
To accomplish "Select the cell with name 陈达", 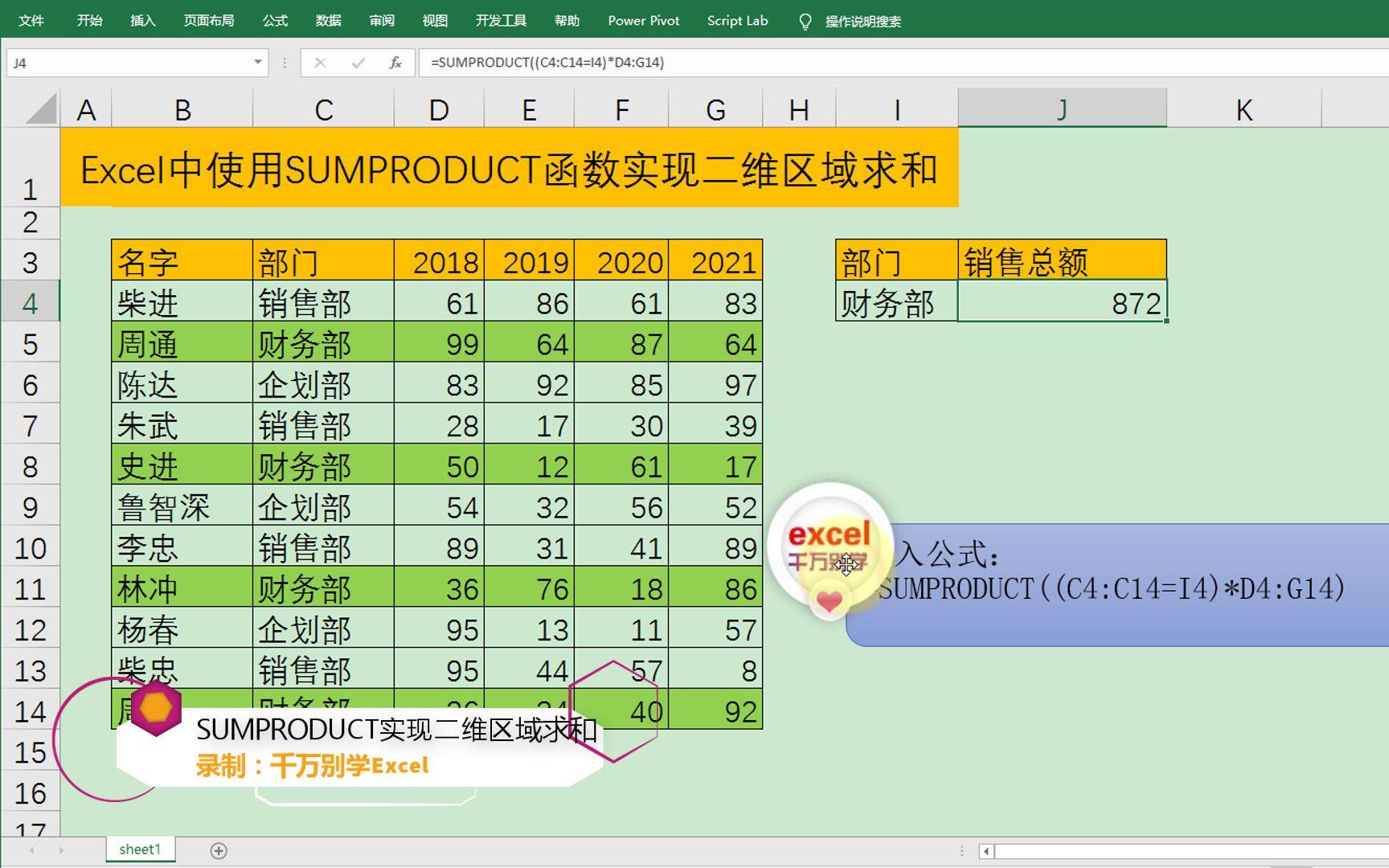I will click(x=182, y=383).
